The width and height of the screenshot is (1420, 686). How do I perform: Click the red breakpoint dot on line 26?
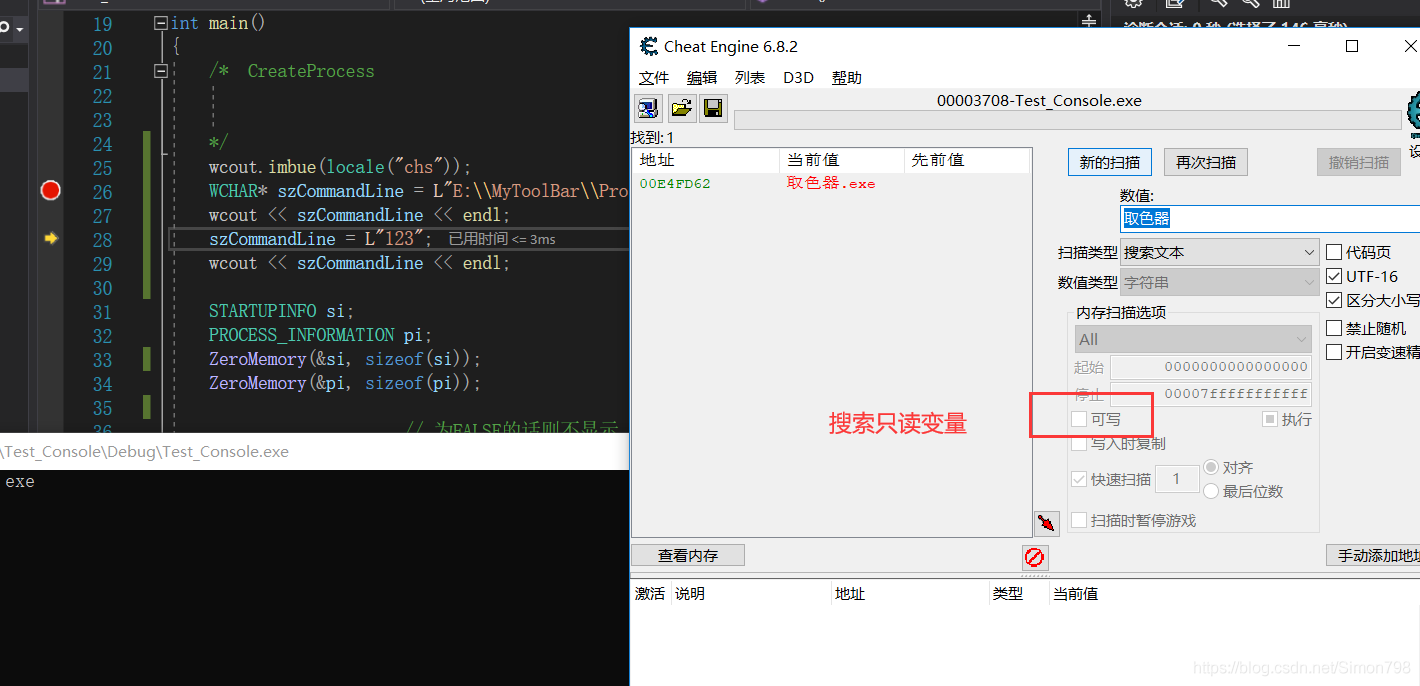(x=50, y=190)
